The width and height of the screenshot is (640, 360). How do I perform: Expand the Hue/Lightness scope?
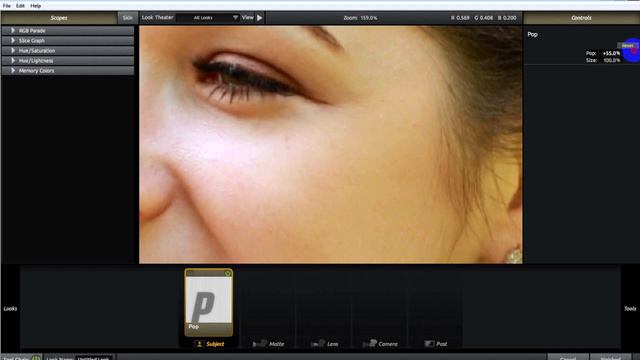click(68, 61)
